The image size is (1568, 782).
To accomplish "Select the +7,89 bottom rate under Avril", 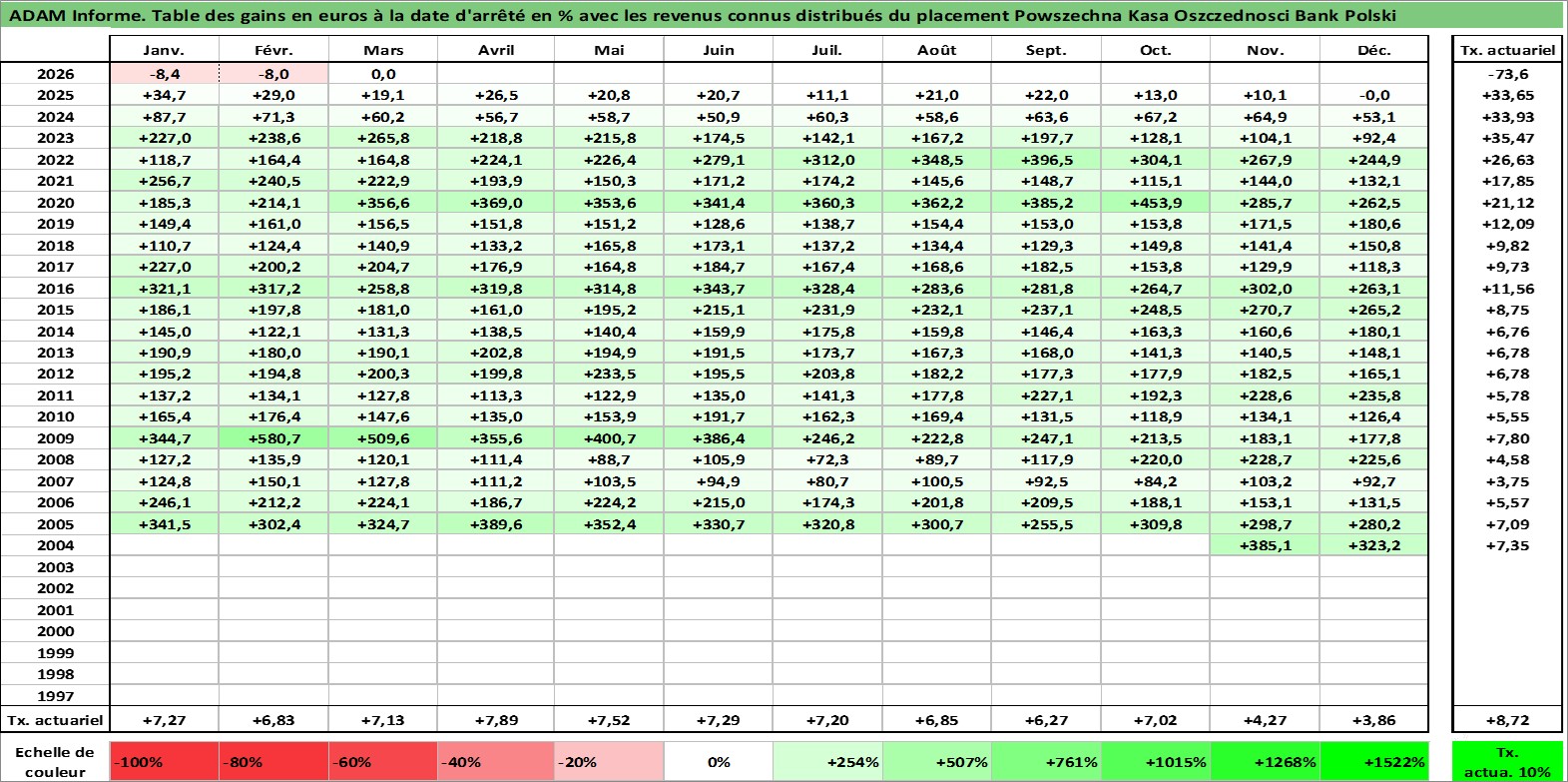I will pos(496,720).
